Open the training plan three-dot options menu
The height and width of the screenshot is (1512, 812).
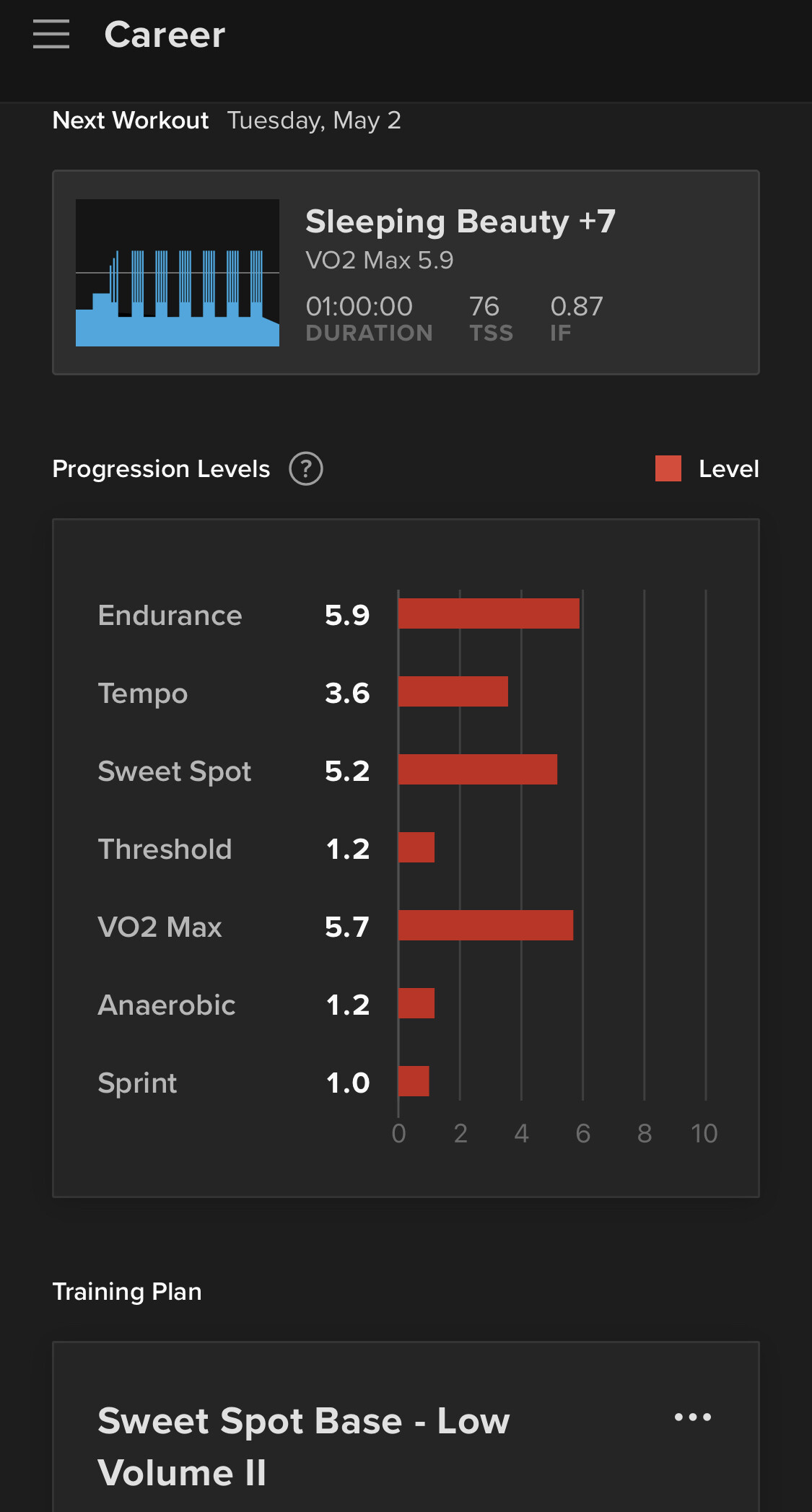[x=692, y=1417]
